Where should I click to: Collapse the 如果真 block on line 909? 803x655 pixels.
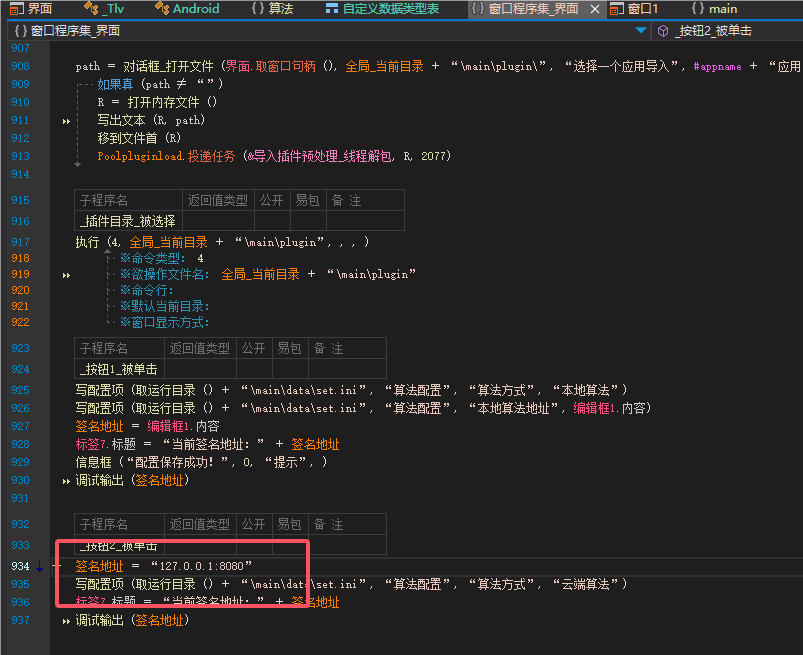(x=78, y=84)
